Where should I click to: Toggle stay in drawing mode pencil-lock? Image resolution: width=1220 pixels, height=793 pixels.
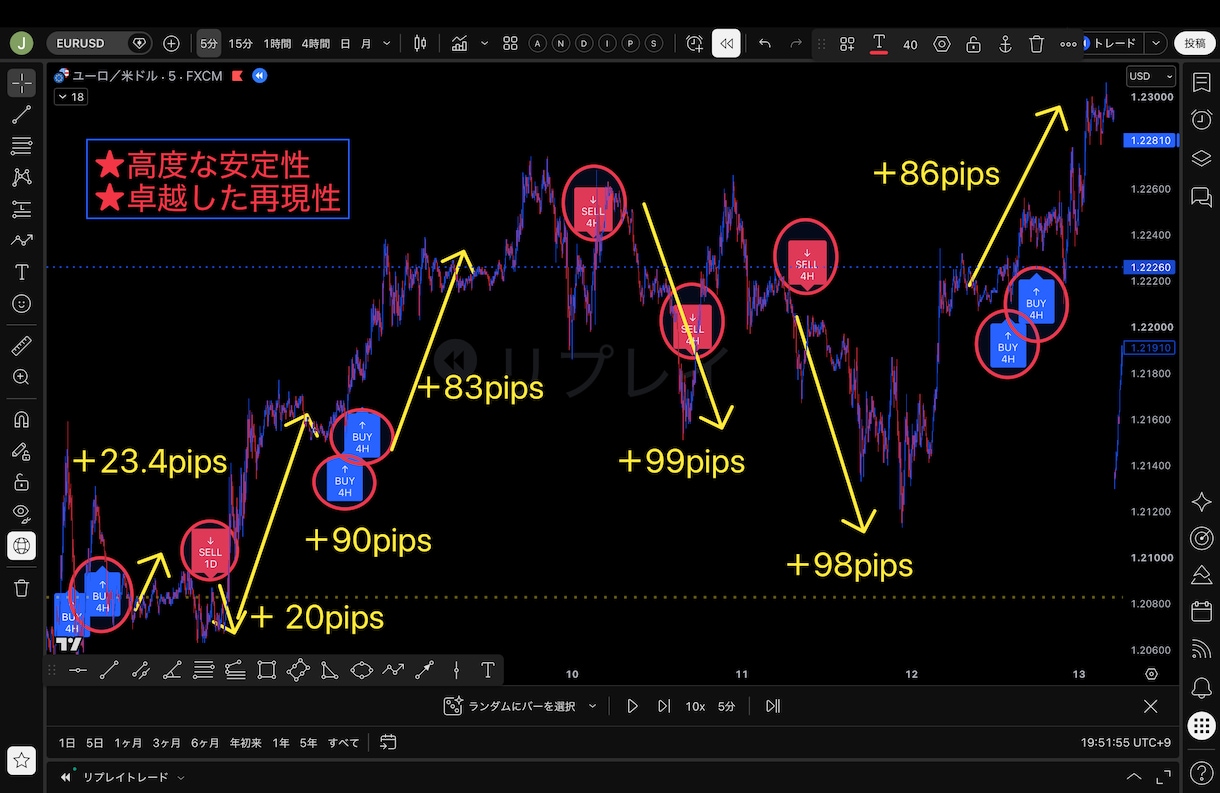pos(21,451)
